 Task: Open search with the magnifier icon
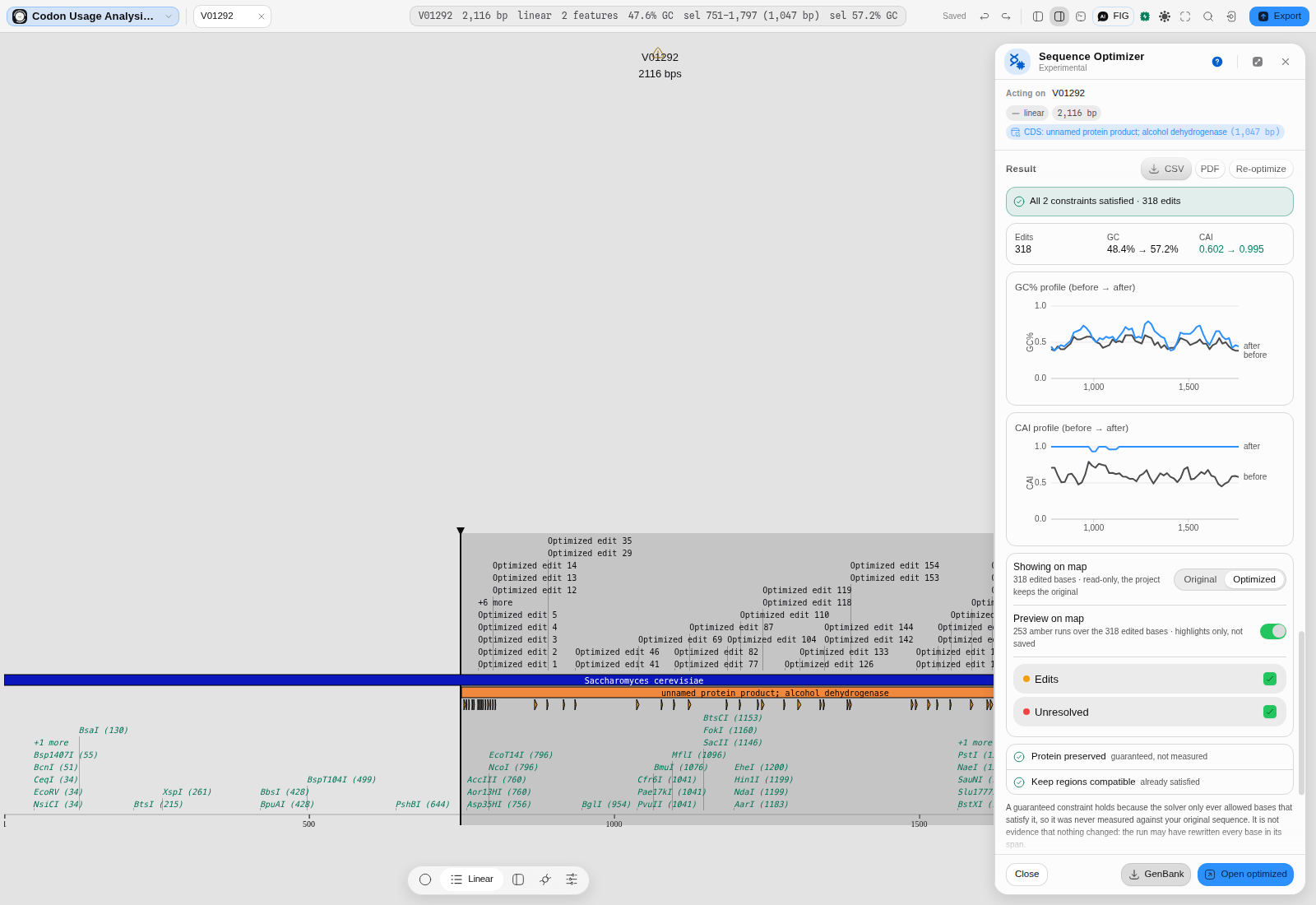pyautogui.click(x=1208, y=16)
